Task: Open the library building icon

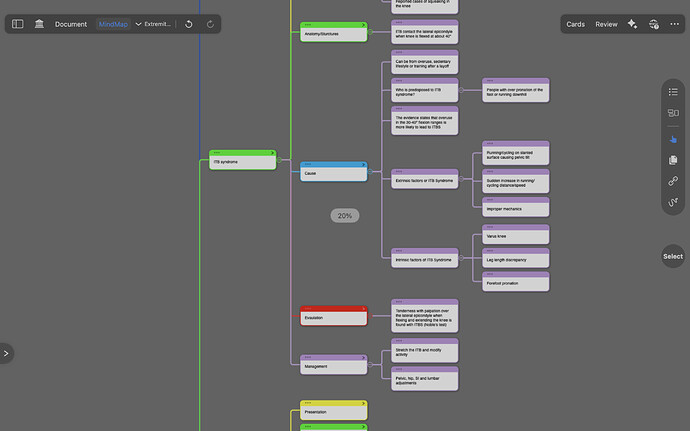Action: click(39, 24)
